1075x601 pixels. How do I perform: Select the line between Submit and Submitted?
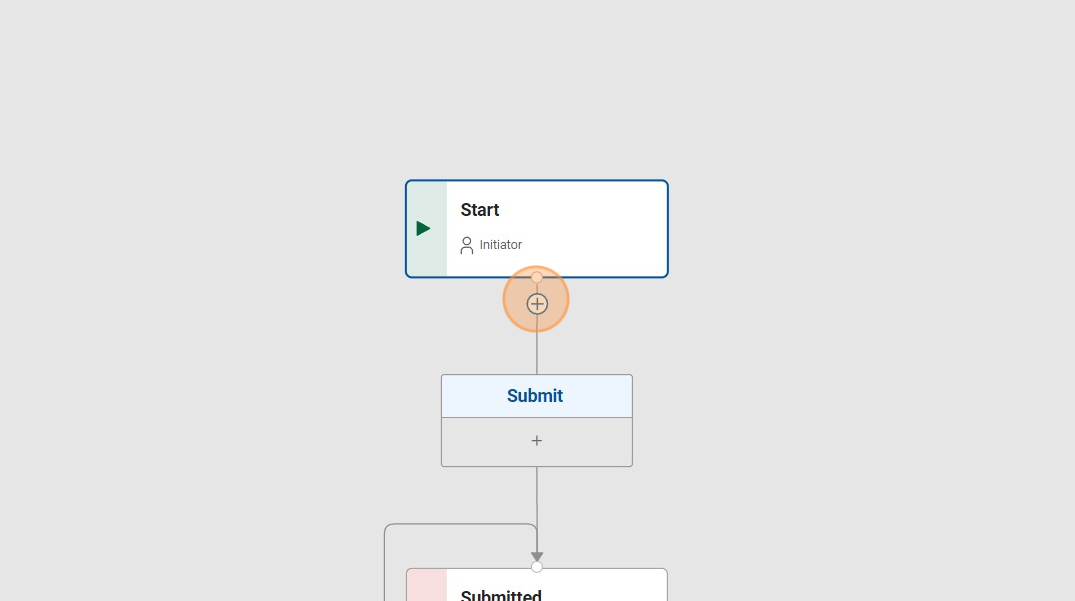(x=537, y=500)
